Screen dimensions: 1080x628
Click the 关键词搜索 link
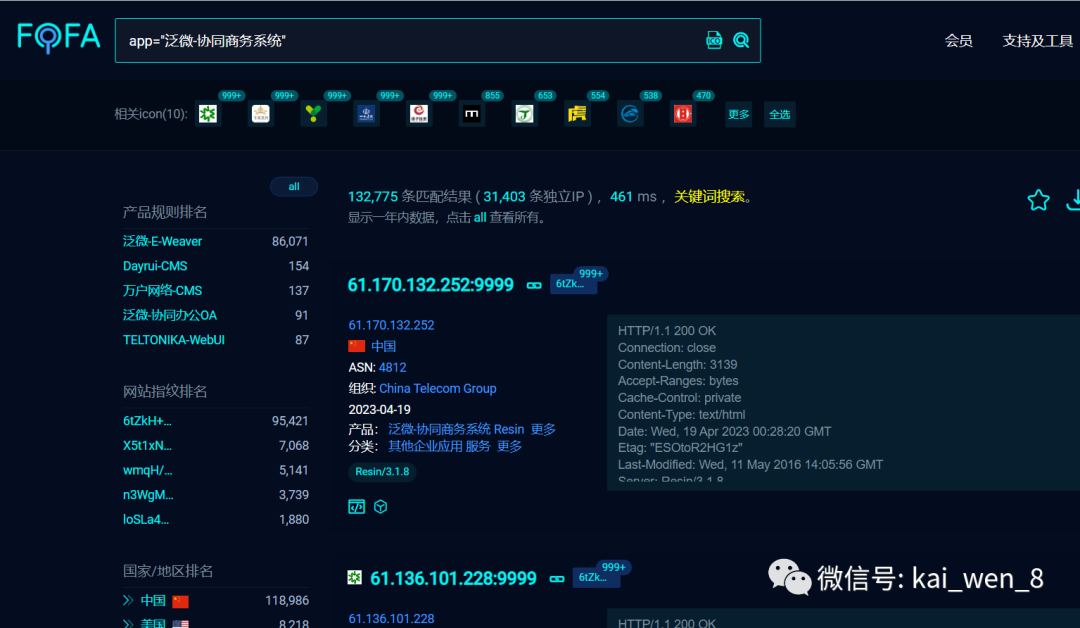click(x=709, y=197)
